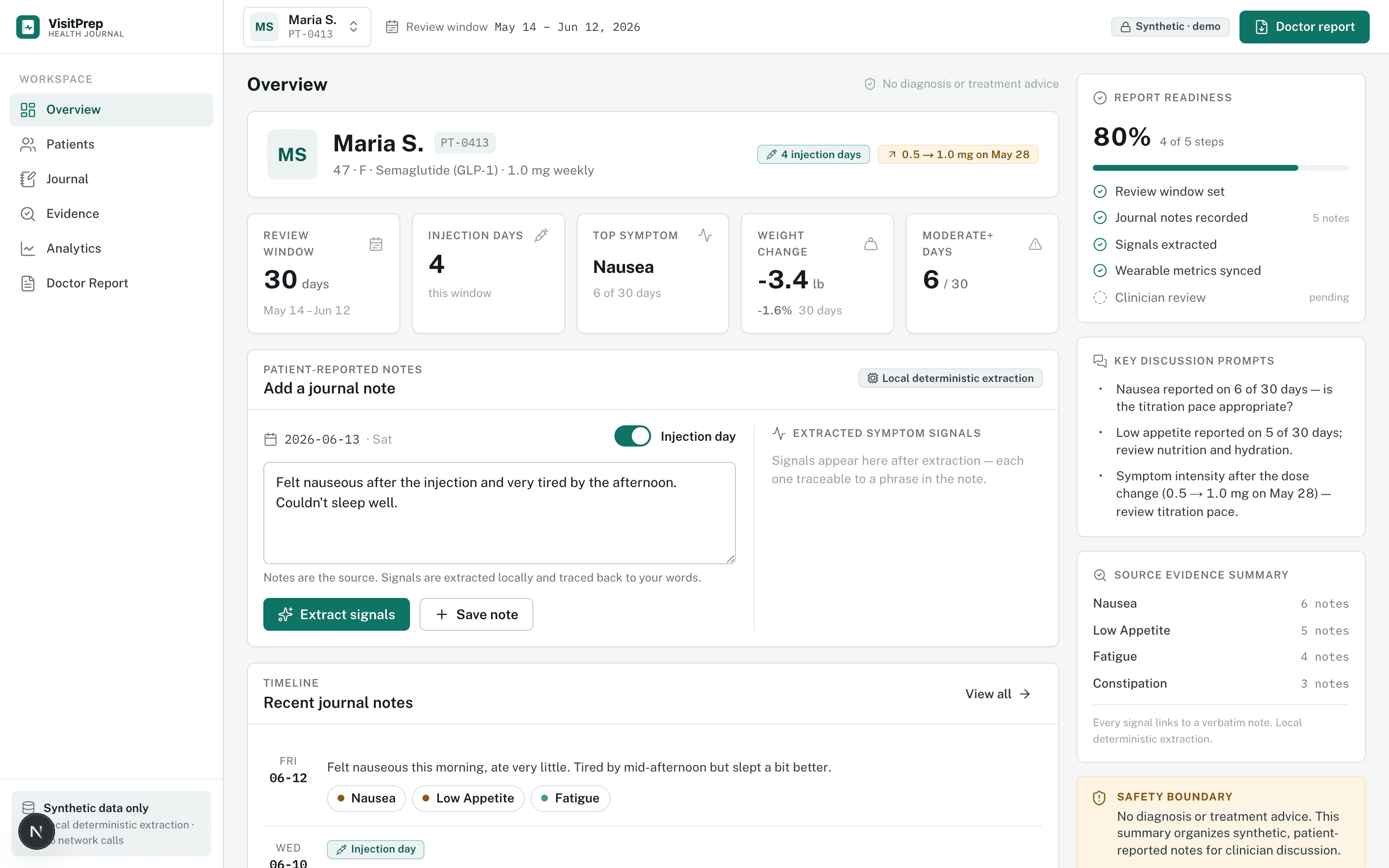This screenshot has width=1389, height=868.
Task: Click the report readiness progress bar
Action: pyautogui.click(x=1221, y=168)
